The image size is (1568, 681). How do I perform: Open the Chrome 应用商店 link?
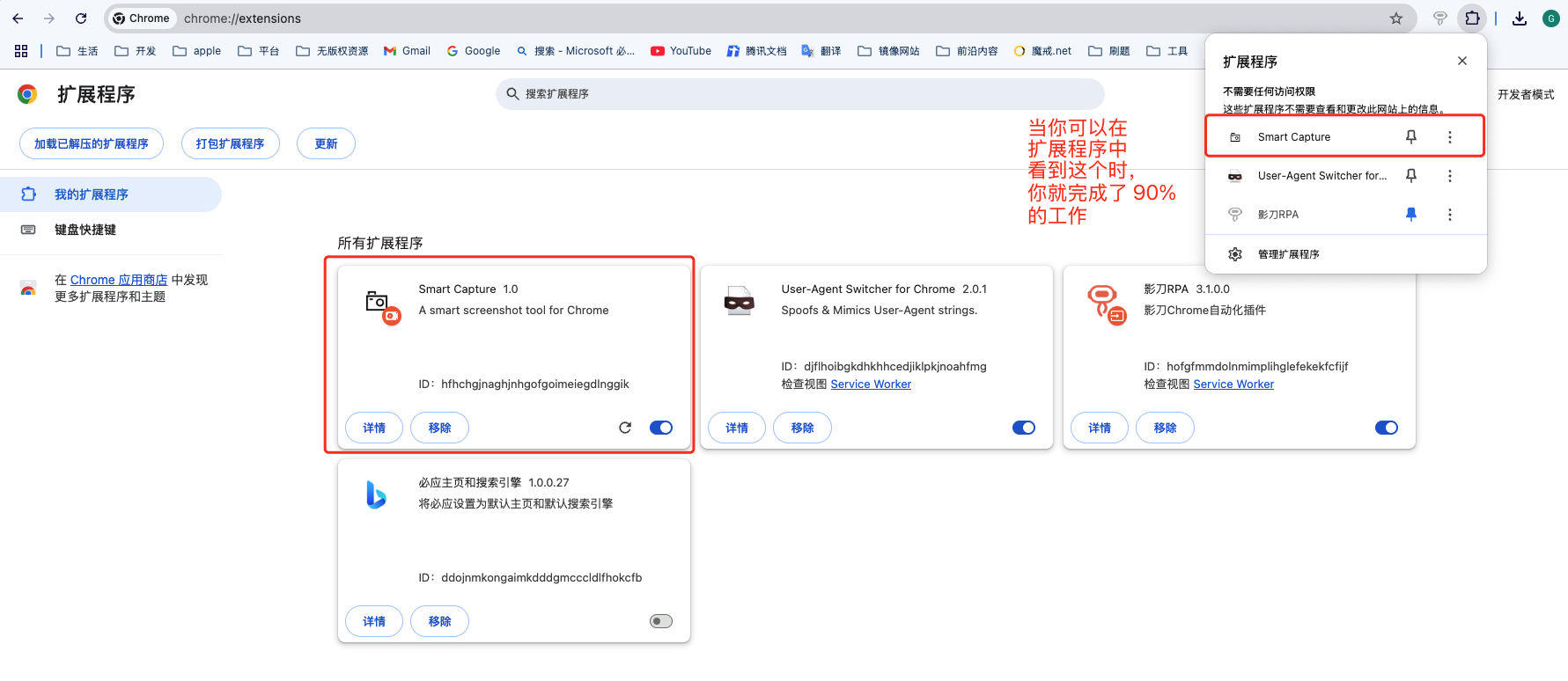[119, 280]
